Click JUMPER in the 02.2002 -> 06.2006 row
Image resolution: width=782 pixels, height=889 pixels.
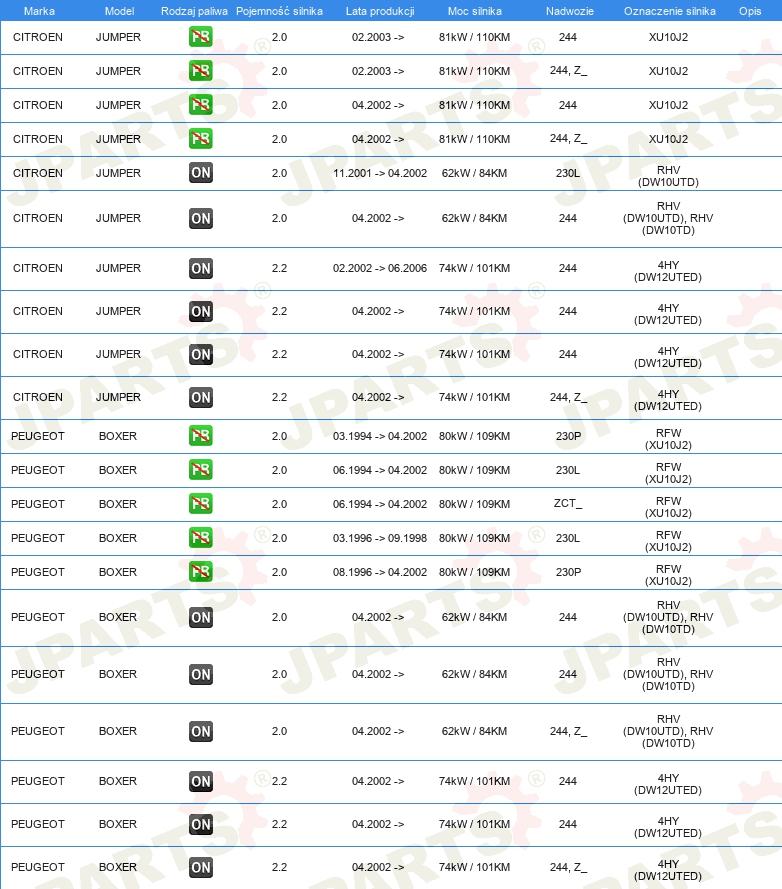tap(118, 268)
